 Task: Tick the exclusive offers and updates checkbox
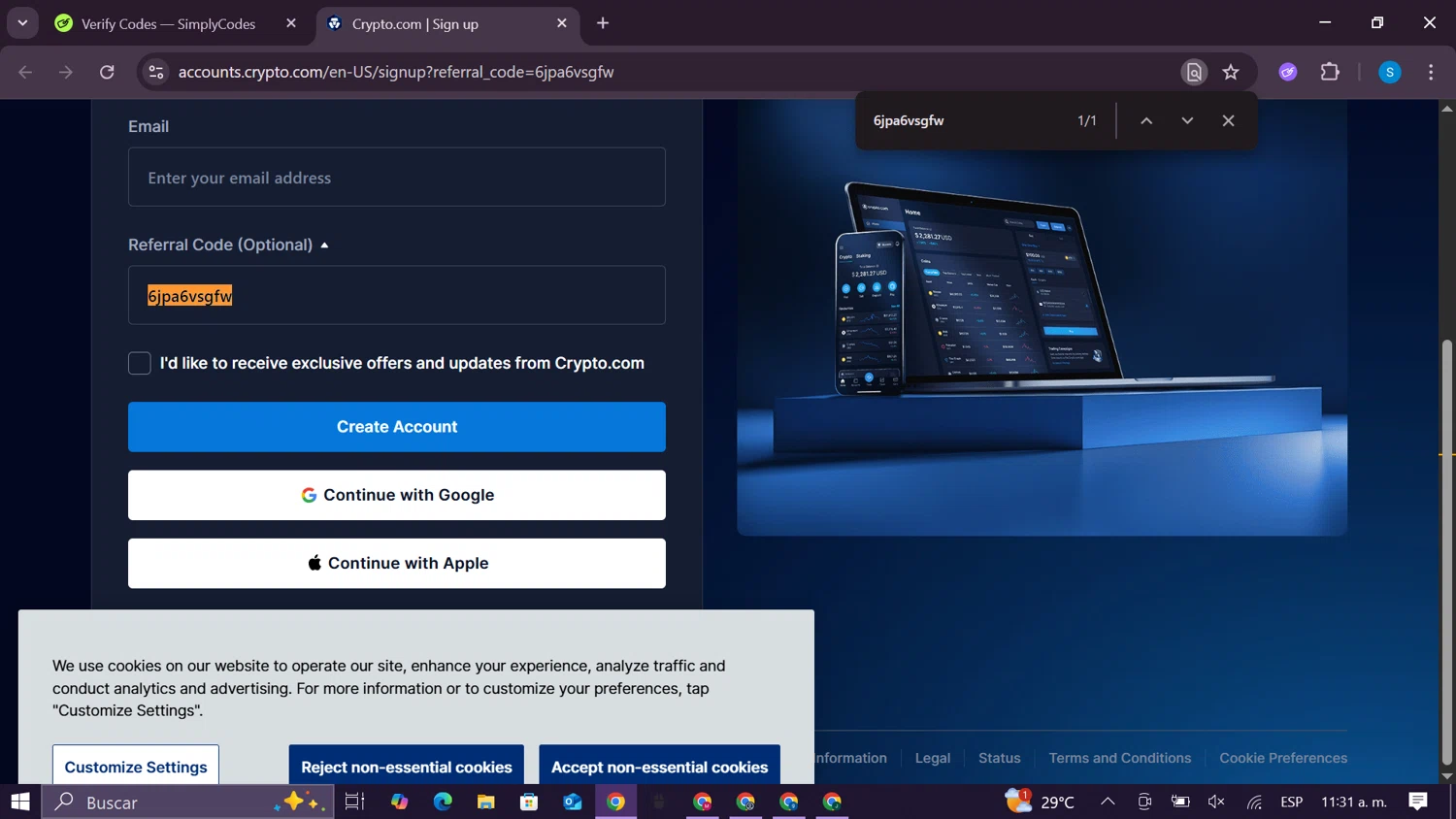pyautogui.click(x=140, y=363)
